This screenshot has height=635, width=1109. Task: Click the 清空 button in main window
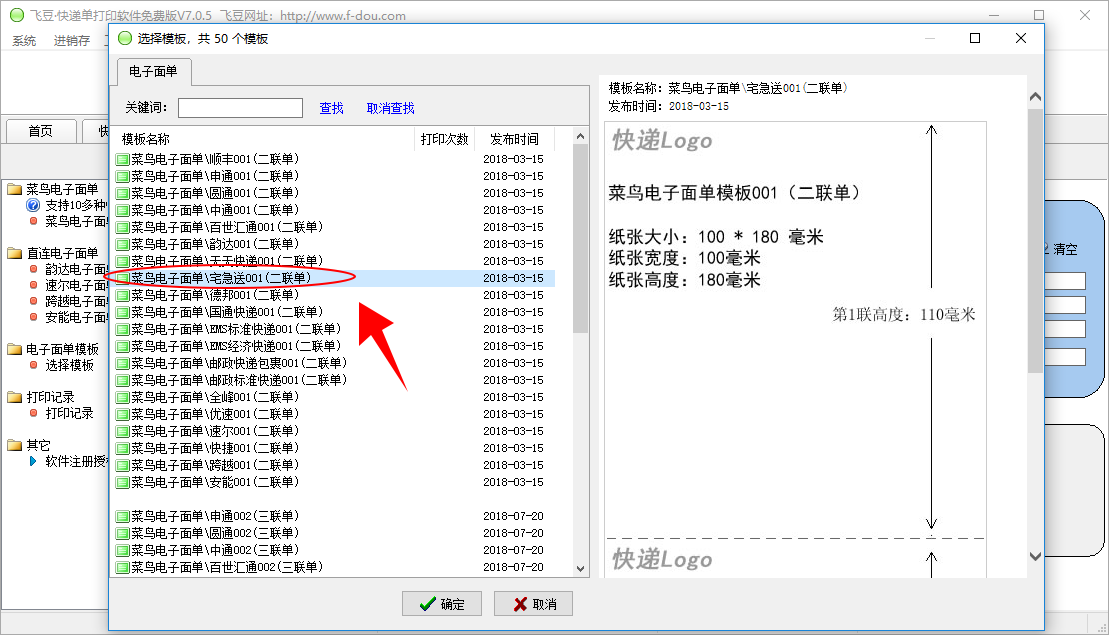(x=1065, y=250)
